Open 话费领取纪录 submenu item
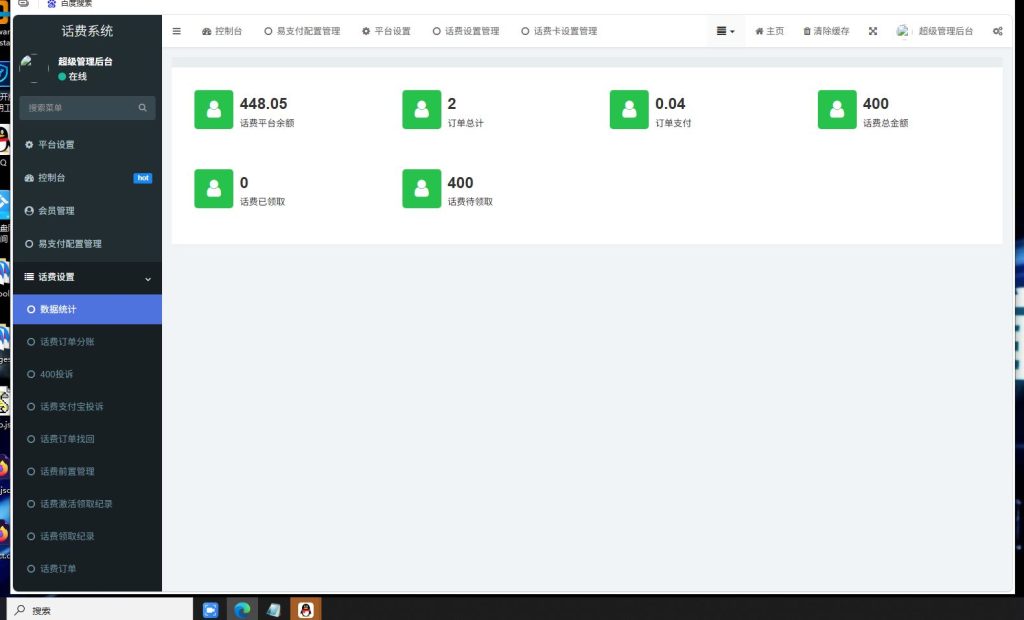The image size is (1024, 620). click(x=88, y=536)
